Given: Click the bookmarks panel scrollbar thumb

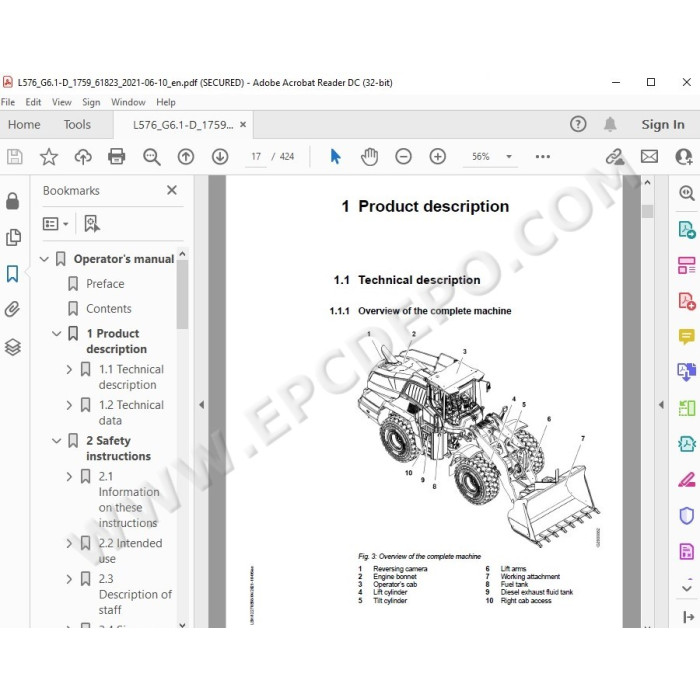Looking at the screenshot, I should click(182, 295).
